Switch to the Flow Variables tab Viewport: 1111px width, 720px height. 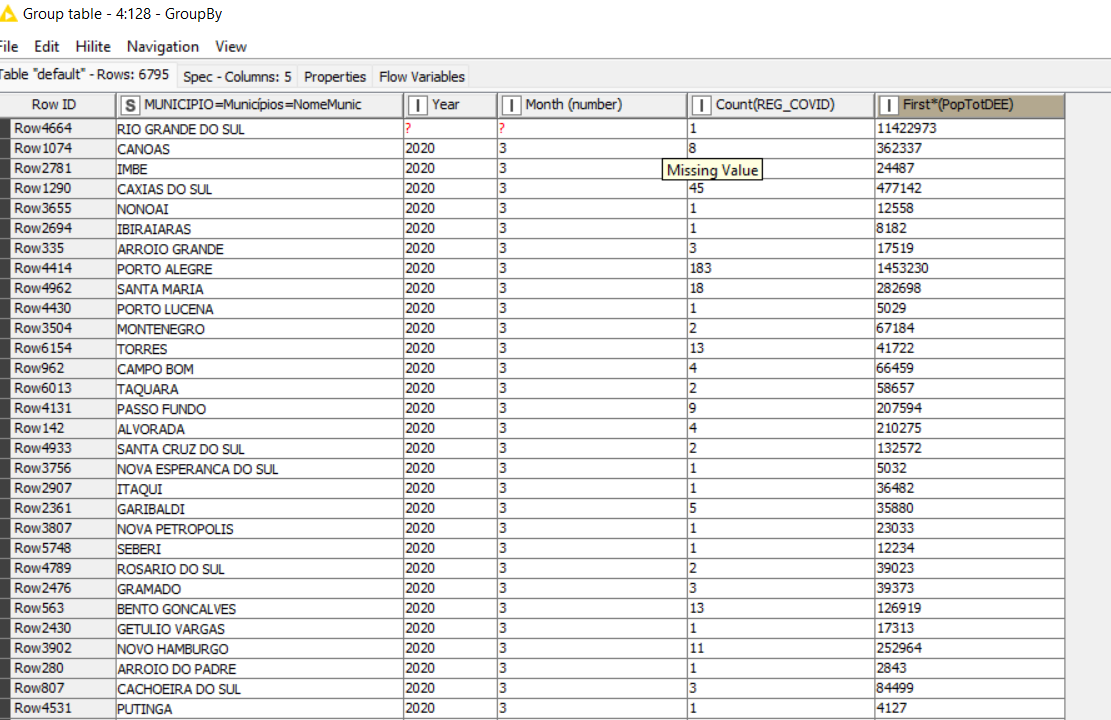422,77
